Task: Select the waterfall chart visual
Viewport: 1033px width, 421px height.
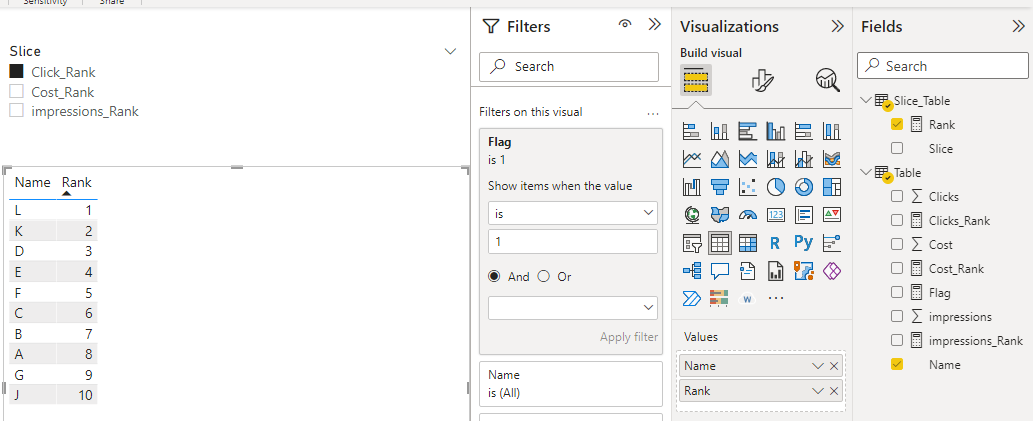Action: (x=692, y=187)
